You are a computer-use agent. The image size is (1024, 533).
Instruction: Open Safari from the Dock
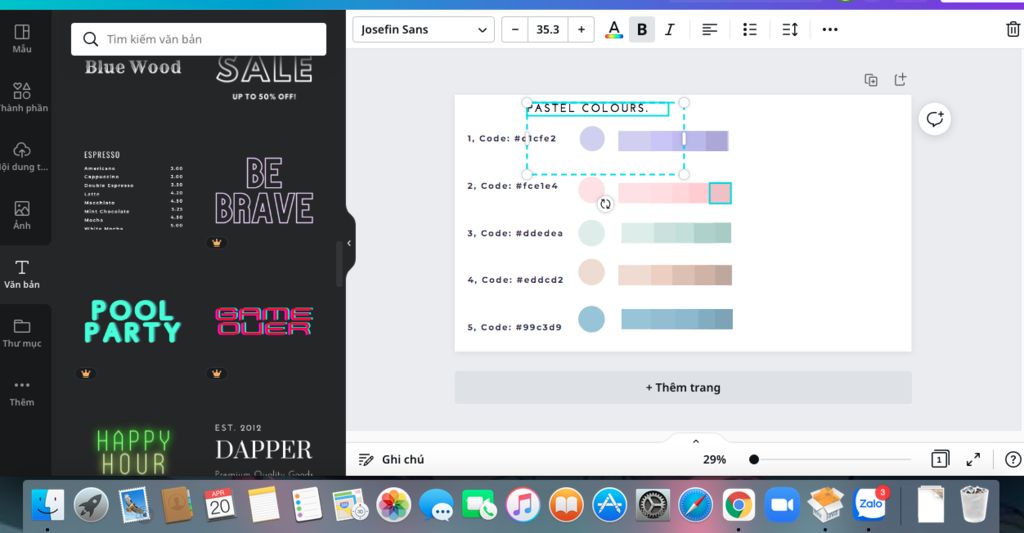[696, 505]
